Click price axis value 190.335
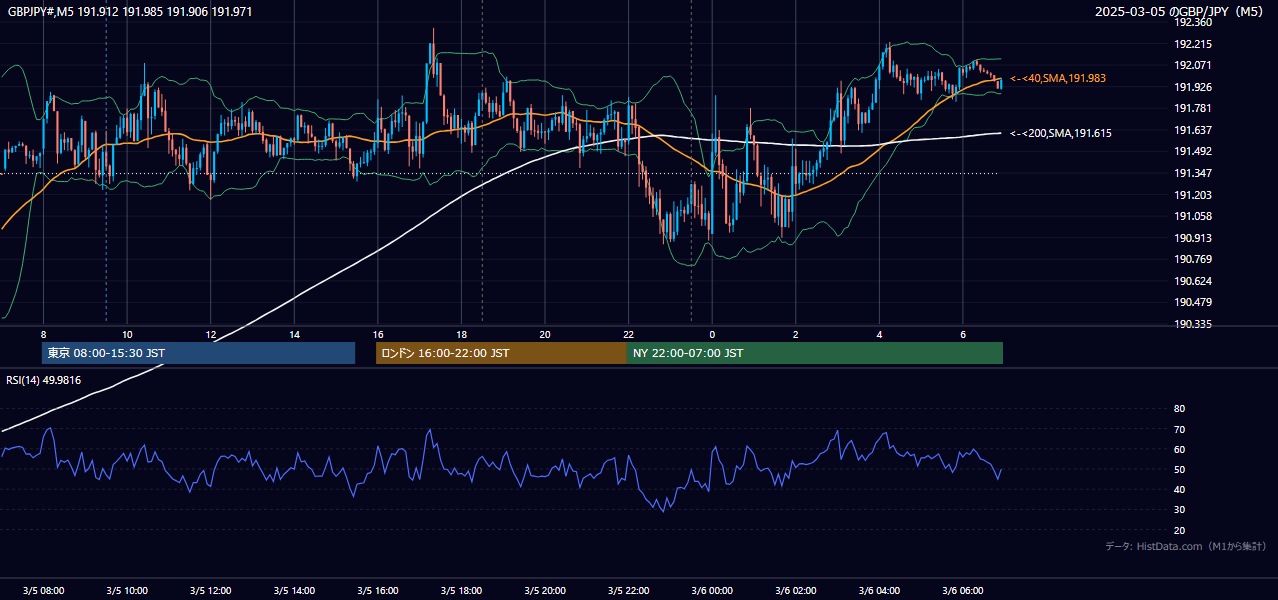This screenshot has height=600, width=1278. click(x=1193, y=324)
